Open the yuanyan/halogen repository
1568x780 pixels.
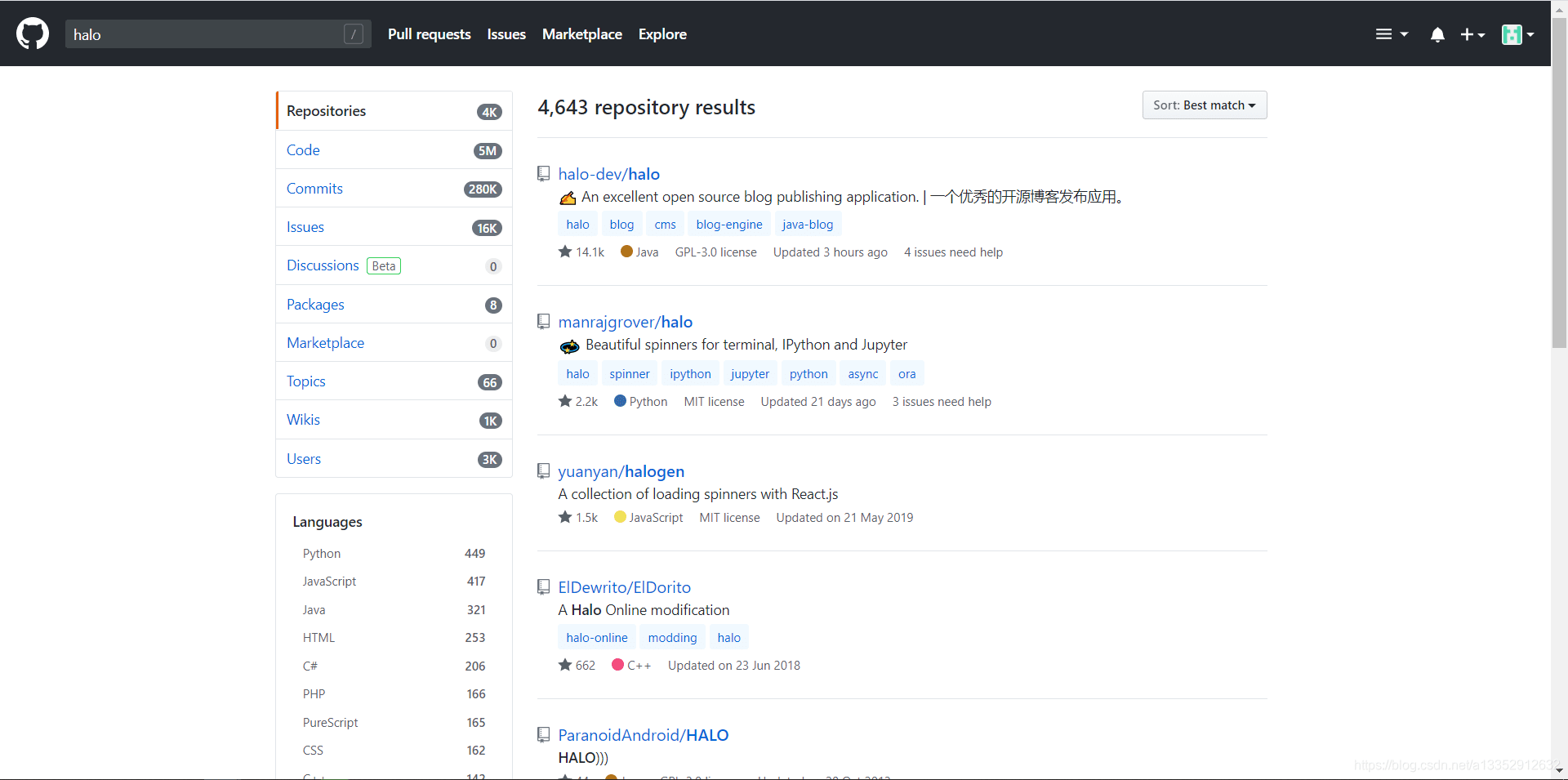click(621, 471)
